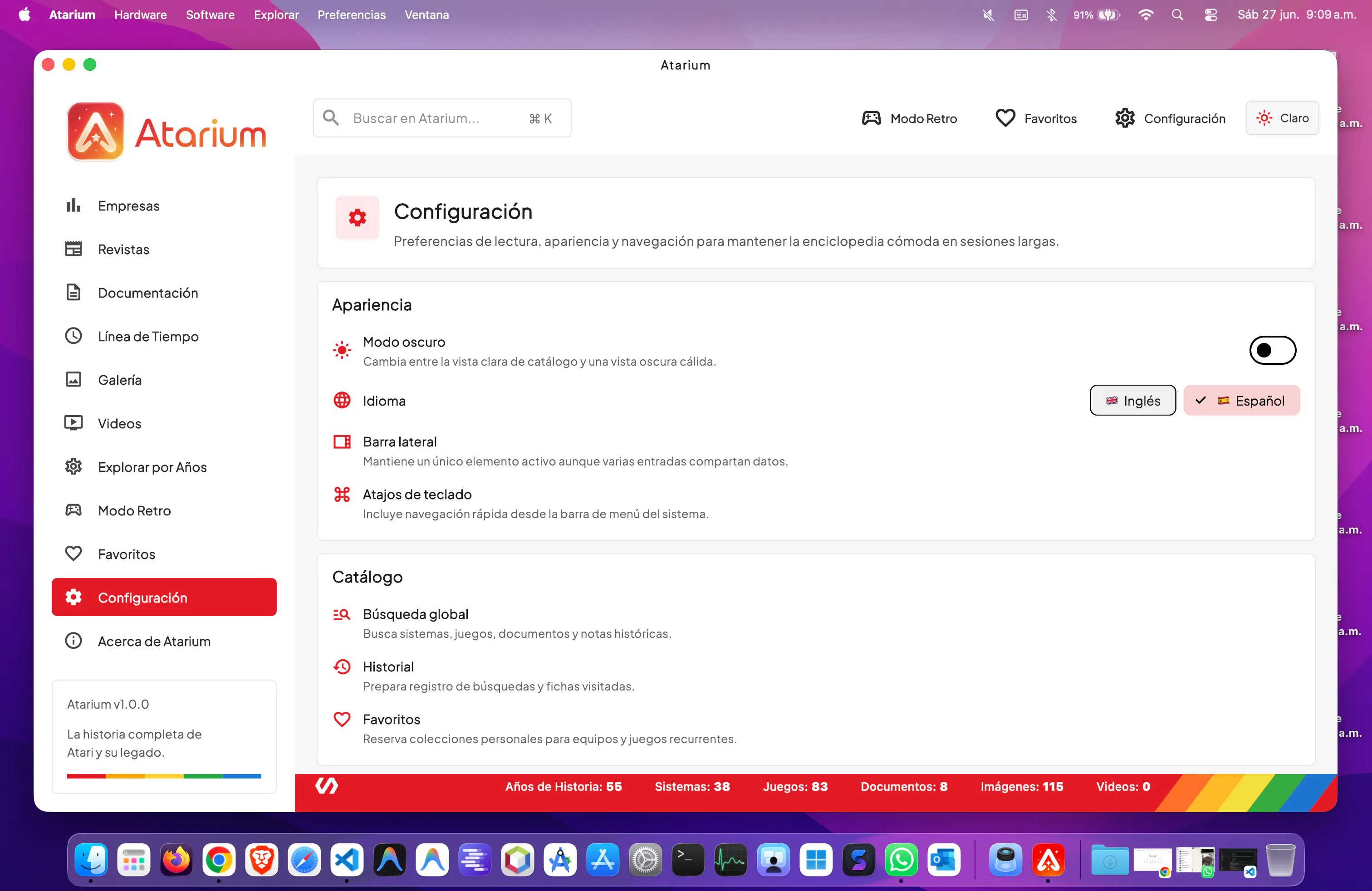The image size is (1372, 891).
Task: Open Control Center in the menu bar
Action: pos(1210,15)
